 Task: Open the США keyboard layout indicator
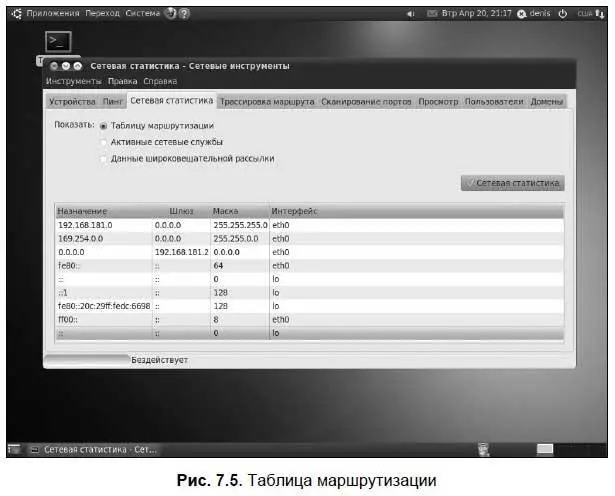tap(584, 14)
